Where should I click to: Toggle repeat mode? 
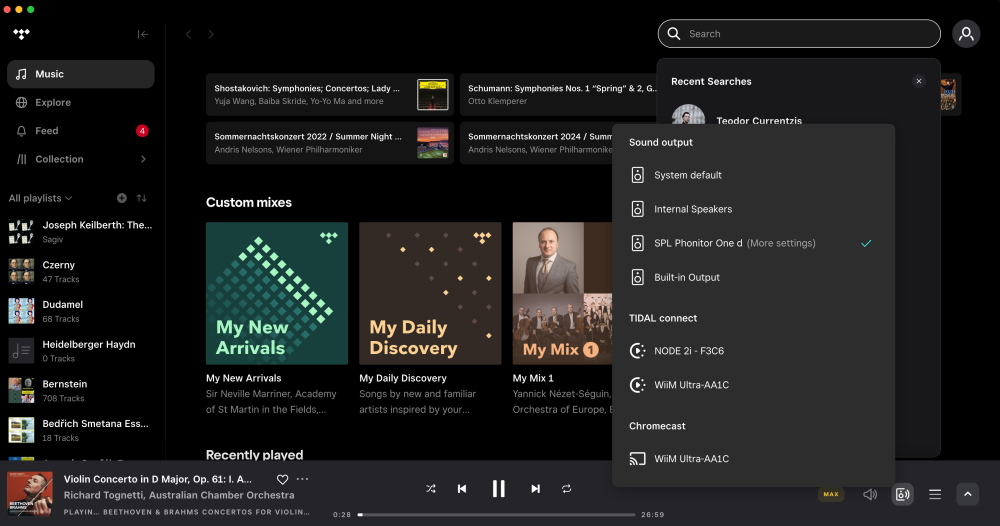pos(566,489)
